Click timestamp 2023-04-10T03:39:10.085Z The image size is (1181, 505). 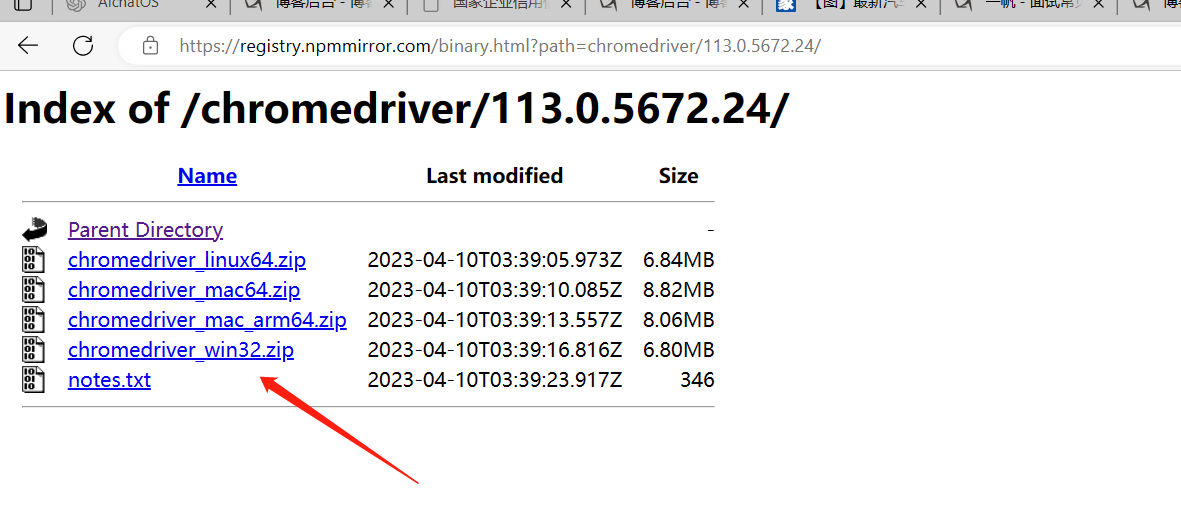pyautogui.click(x=495, y=290)
